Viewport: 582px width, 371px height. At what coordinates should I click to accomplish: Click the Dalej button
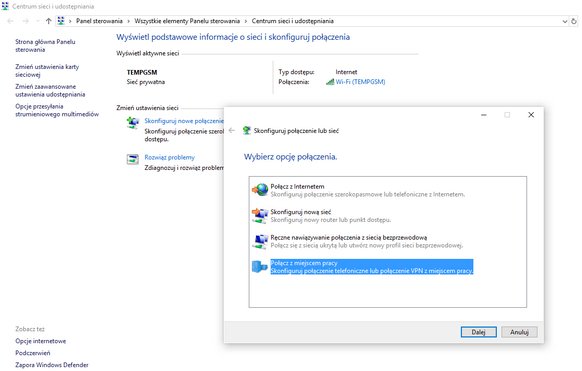(x=478, y=332)
